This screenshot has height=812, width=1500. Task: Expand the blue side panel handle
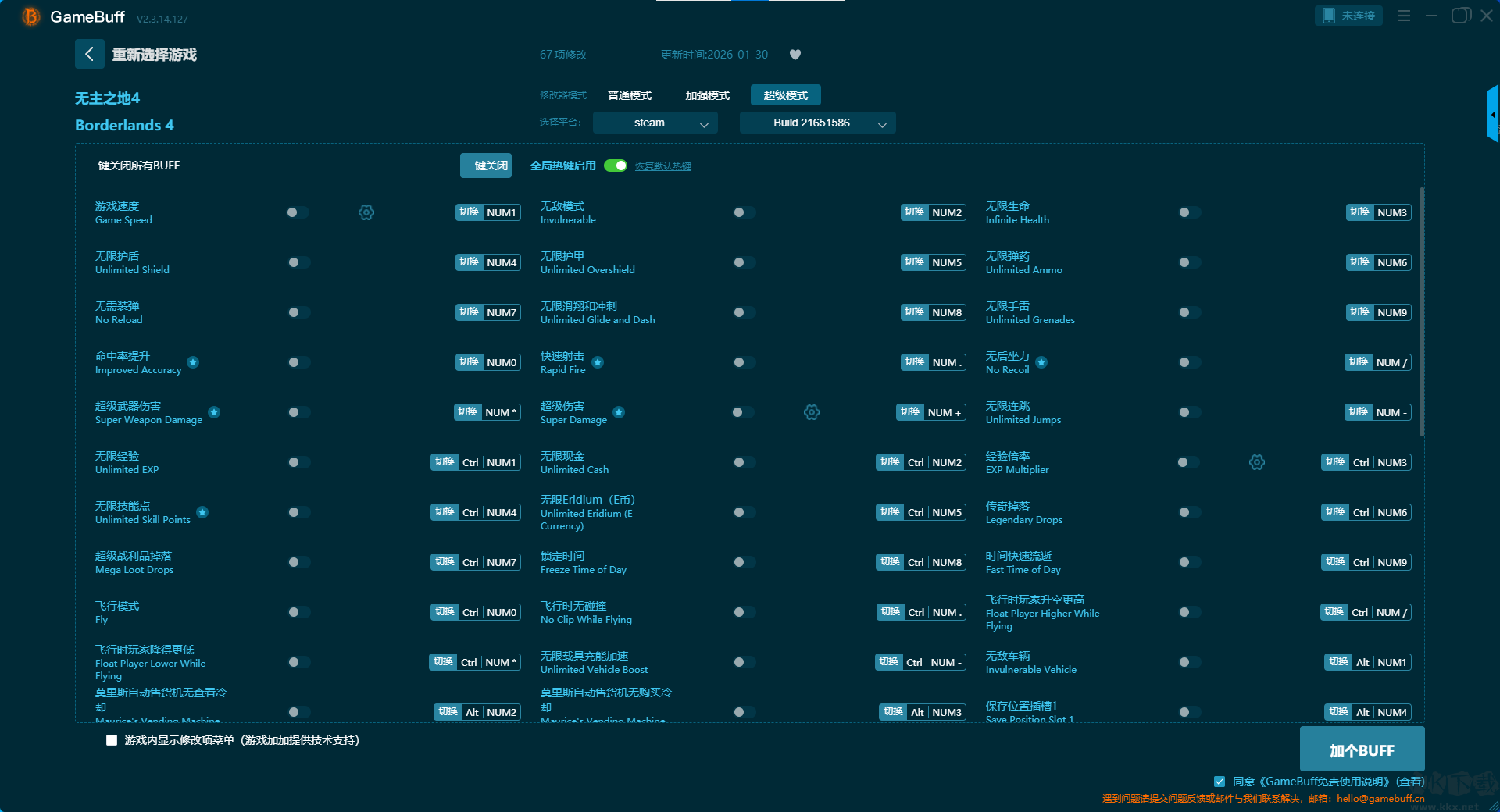click(1492, 115)
